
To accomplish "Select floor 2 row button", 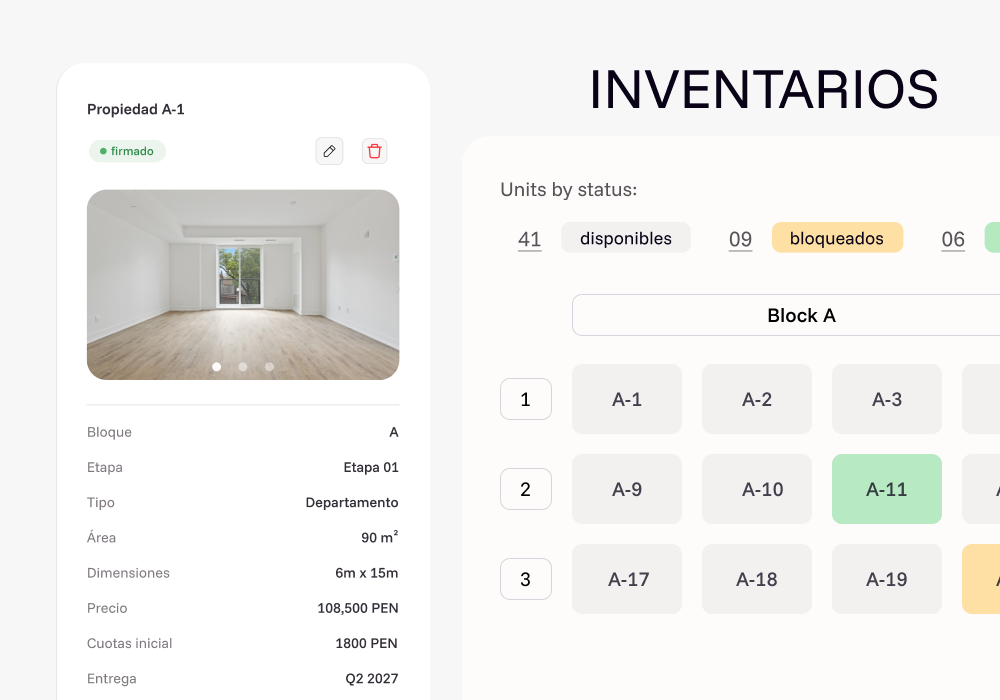I will point(526,489).
